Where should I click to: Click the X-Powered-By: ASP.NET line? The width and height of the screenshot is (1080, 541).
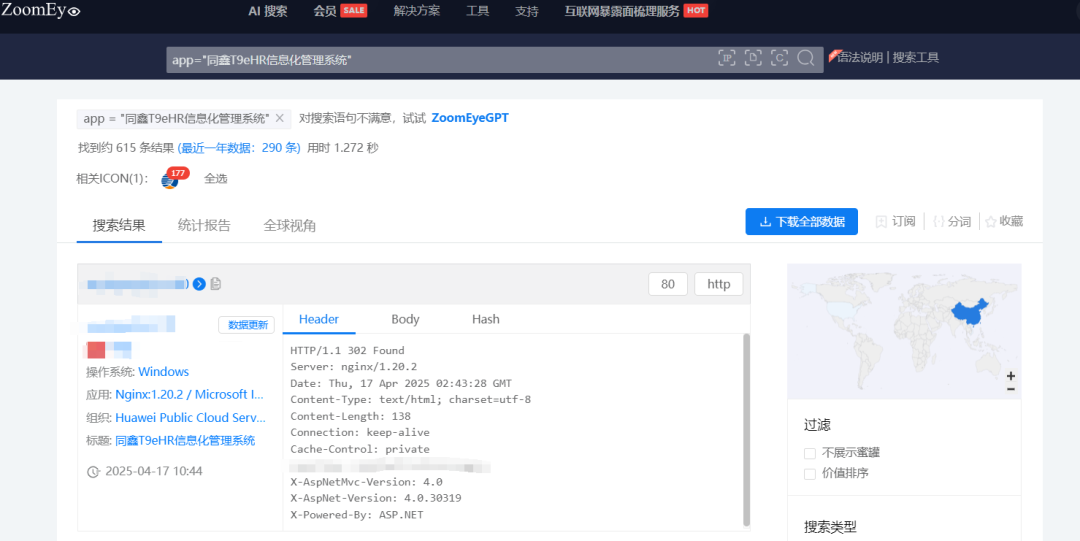pos(357,515)
